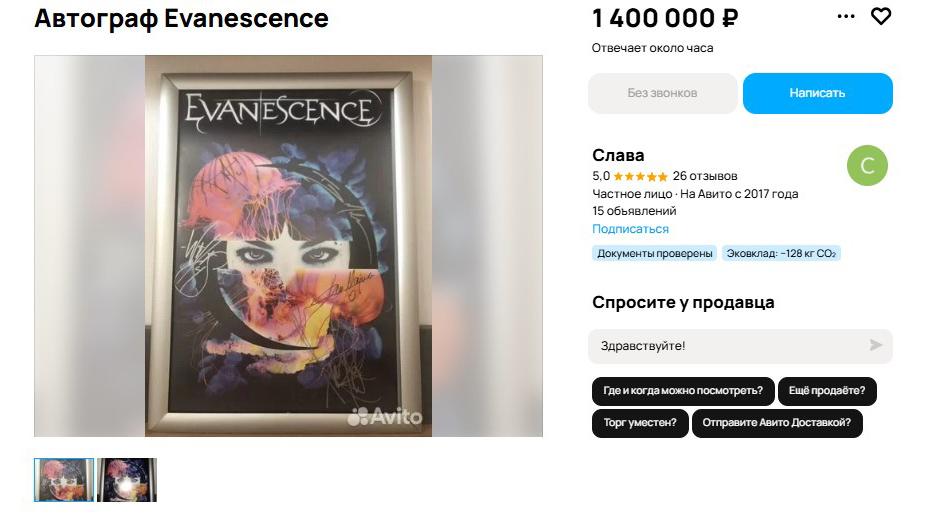Switch to the second photo thumbnail
936x527 pixels.
[127, 480]
